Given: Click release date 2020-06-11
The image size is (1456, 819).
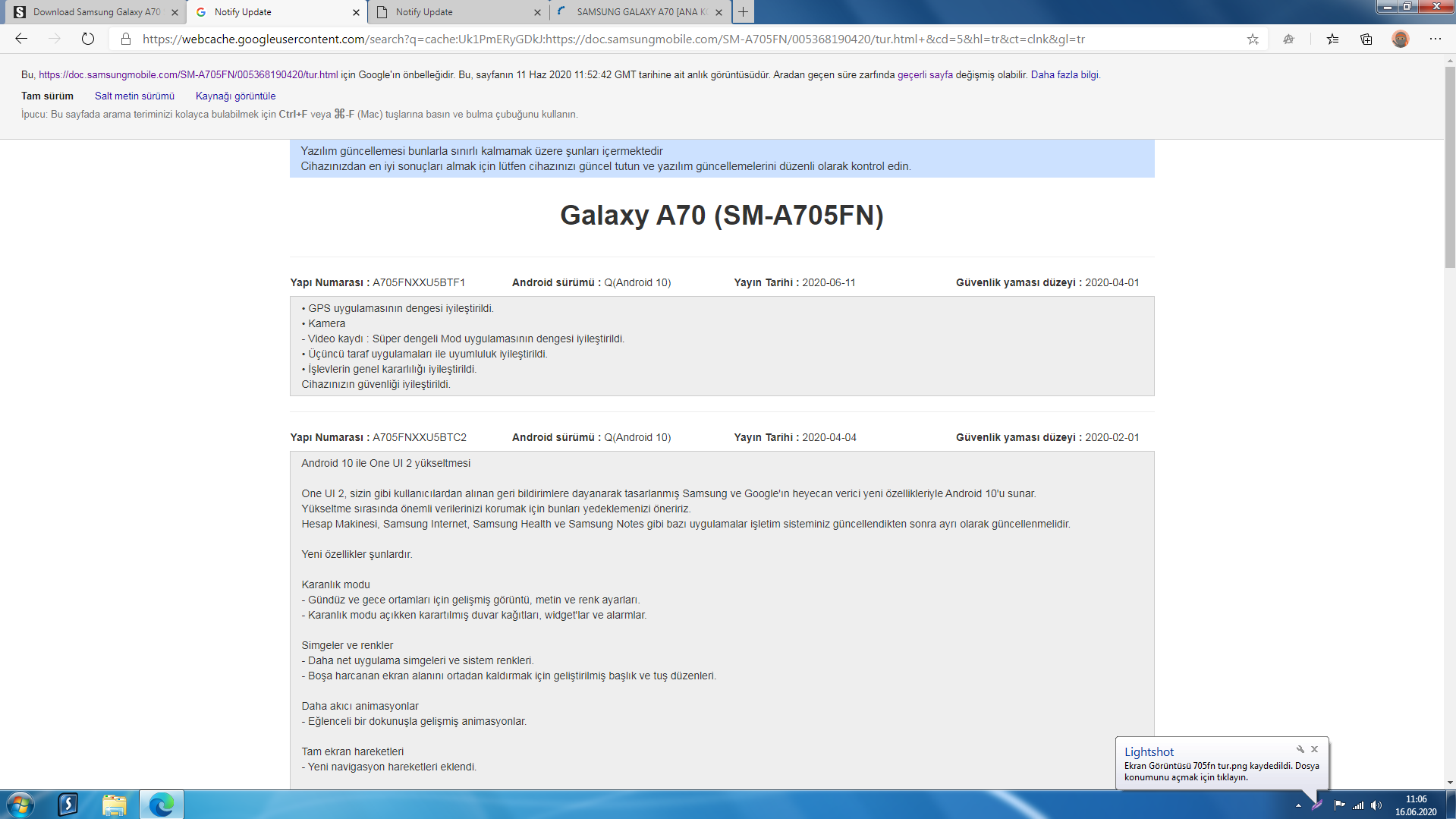Looking at the screenshot, I should pos(829,282).
